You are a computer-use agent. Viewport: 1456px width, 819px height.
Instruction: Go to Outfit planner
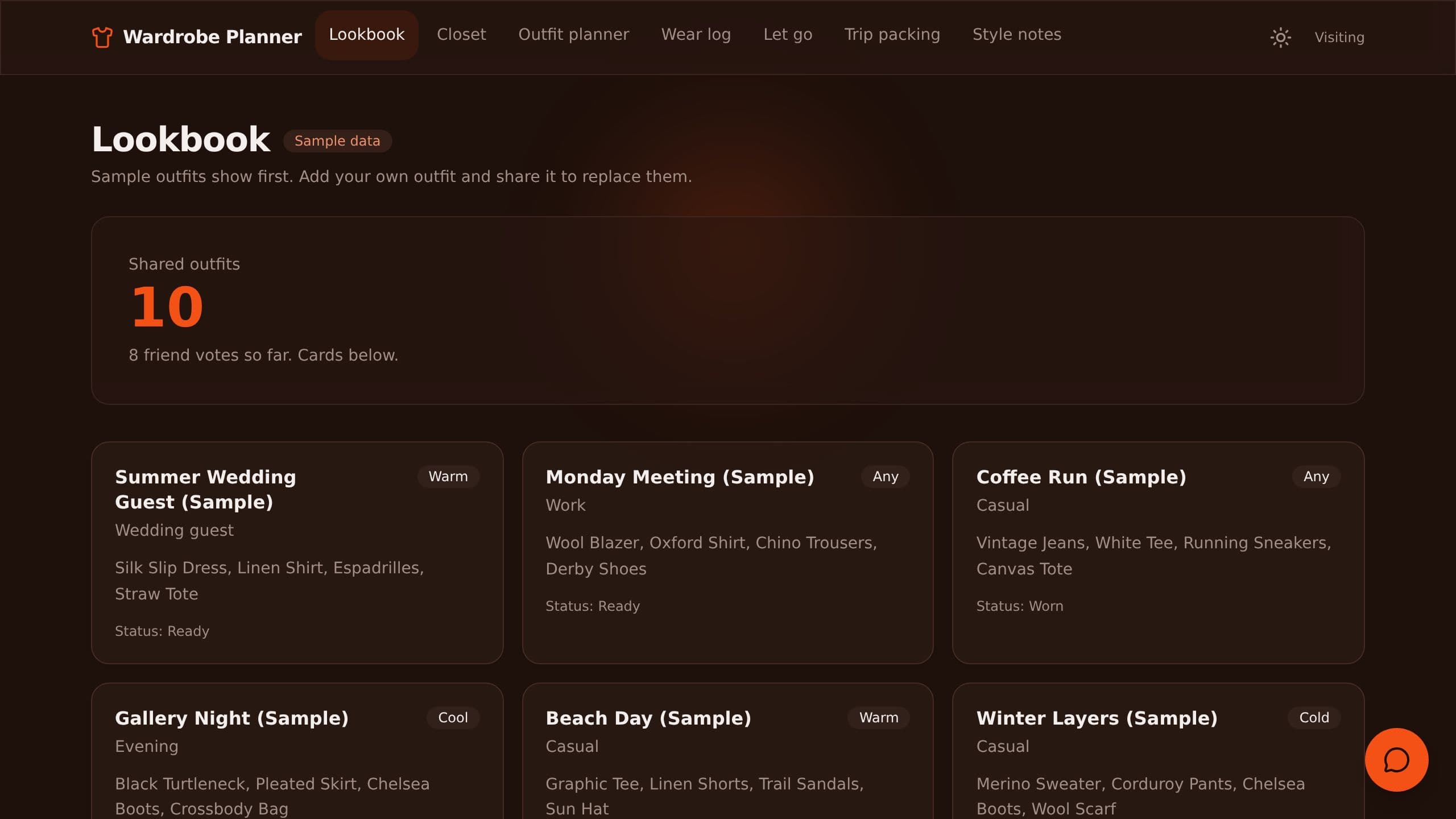point(573,35)
